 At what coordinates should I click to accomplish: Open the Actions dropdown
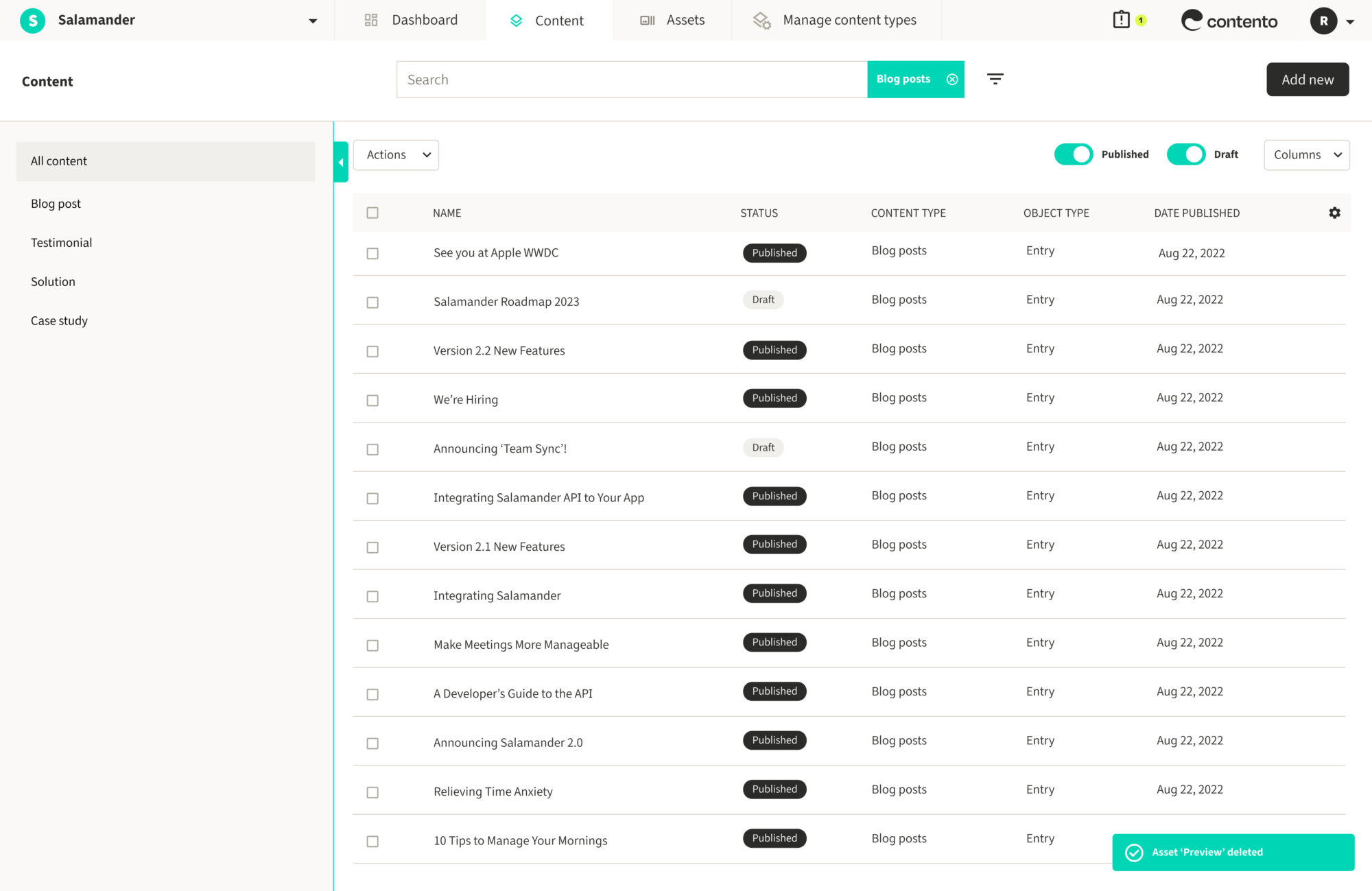(397, 155)
